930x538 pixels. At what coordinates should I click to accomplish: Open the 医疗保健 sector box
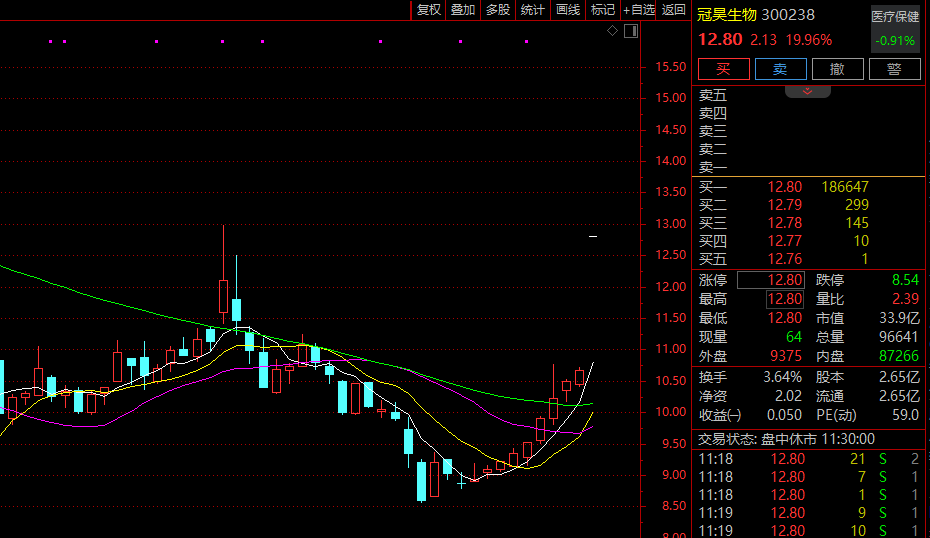(894, 16)
